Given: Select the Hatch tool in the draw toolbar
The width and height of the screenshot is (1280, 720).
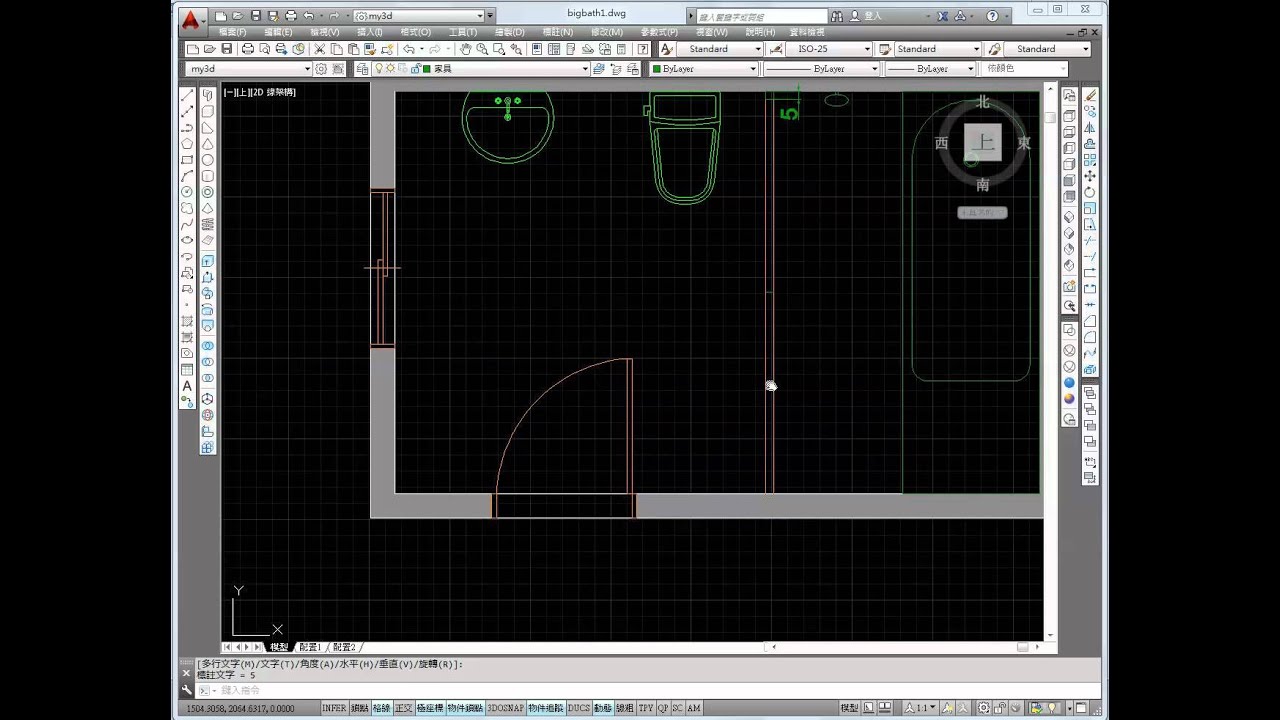Looking at the screenshot, I should (187, 322).
